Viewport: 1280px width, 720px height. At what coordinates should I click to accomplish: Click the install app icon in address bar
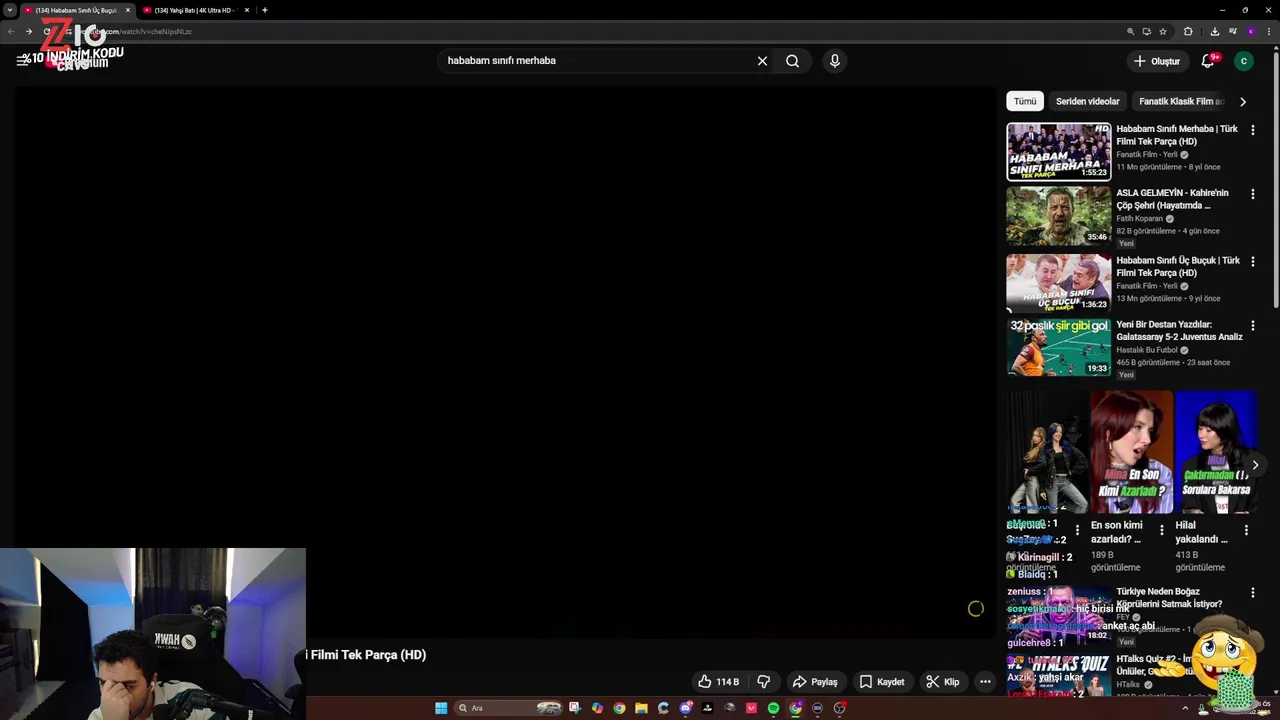1147,31
